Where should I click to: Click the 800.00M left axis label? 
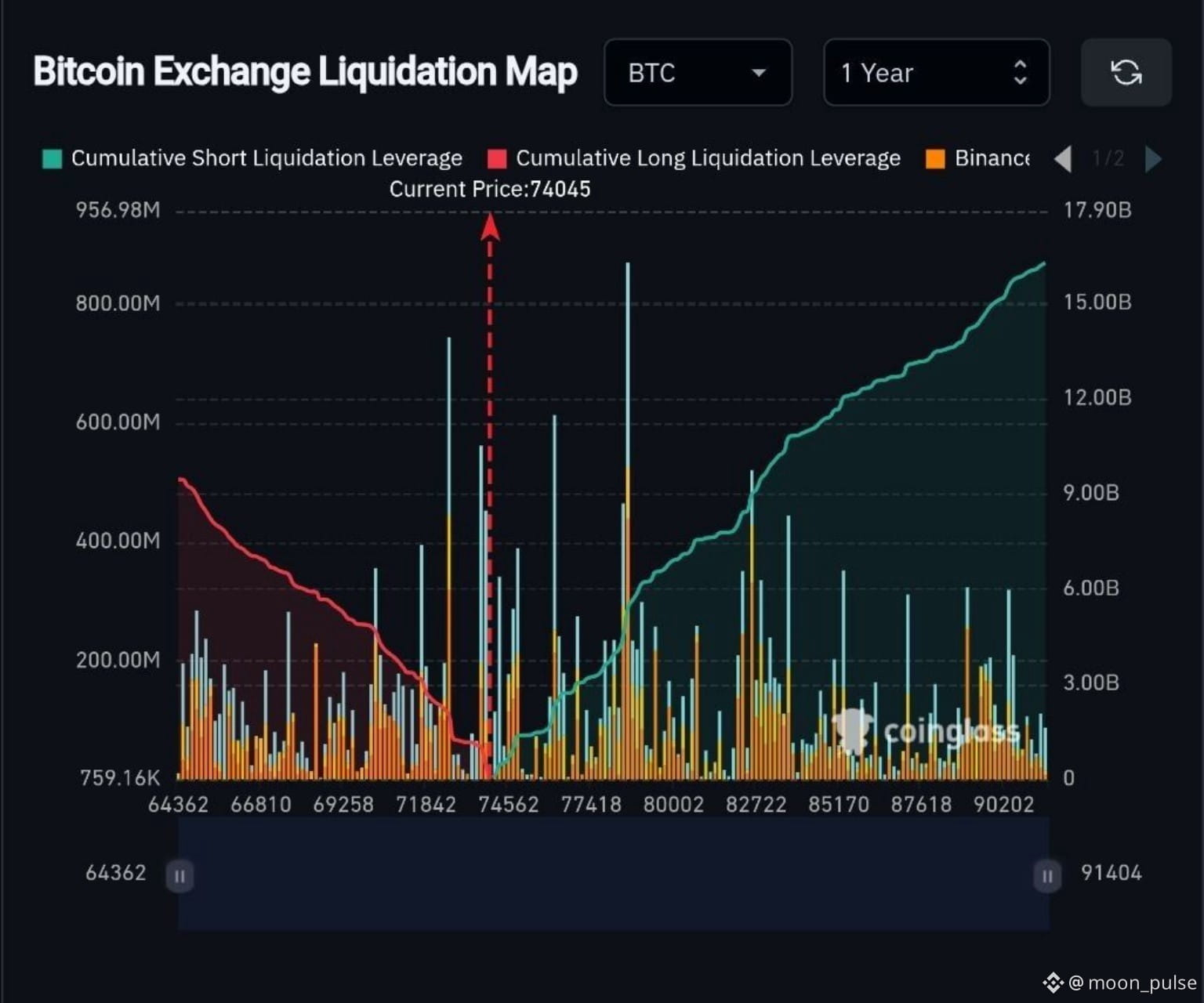tap(118, 303)
